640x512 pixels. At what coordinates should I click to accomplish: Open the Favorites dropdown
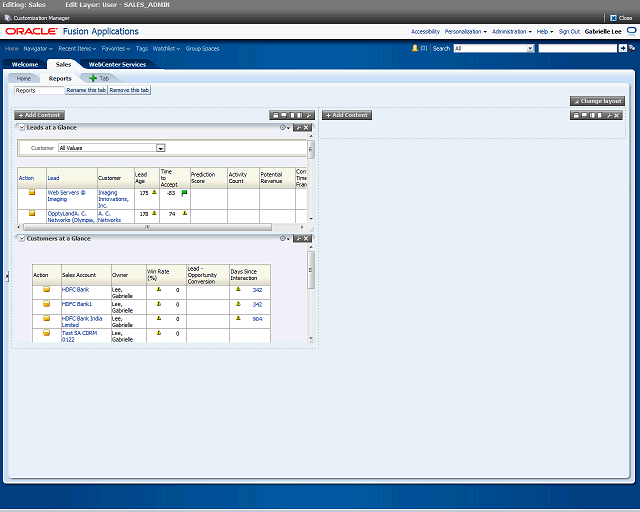[x=116, y=49]
